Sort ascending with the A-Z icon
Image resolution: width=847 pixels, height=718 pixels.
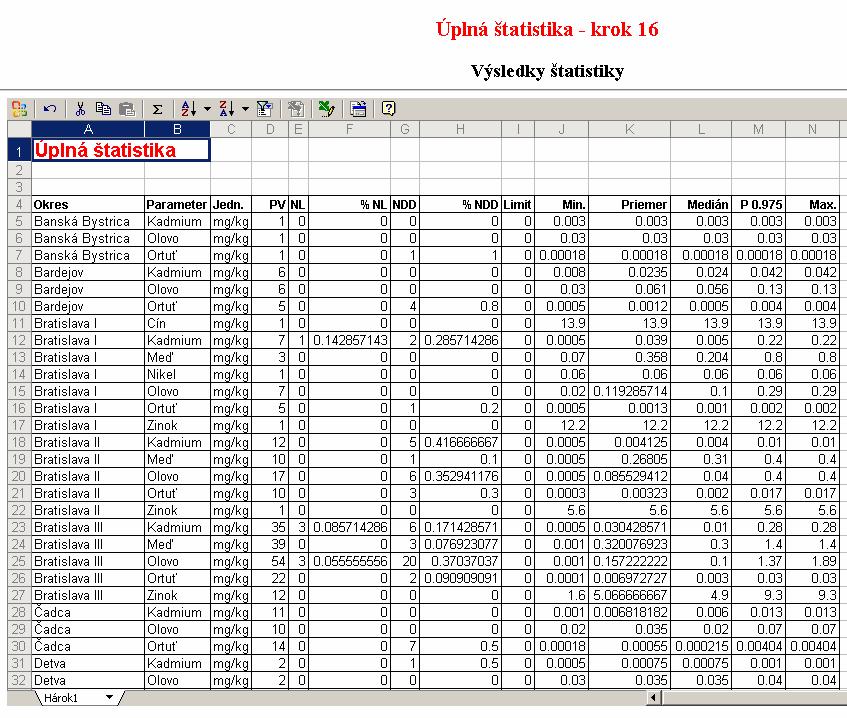click(189, 109)
